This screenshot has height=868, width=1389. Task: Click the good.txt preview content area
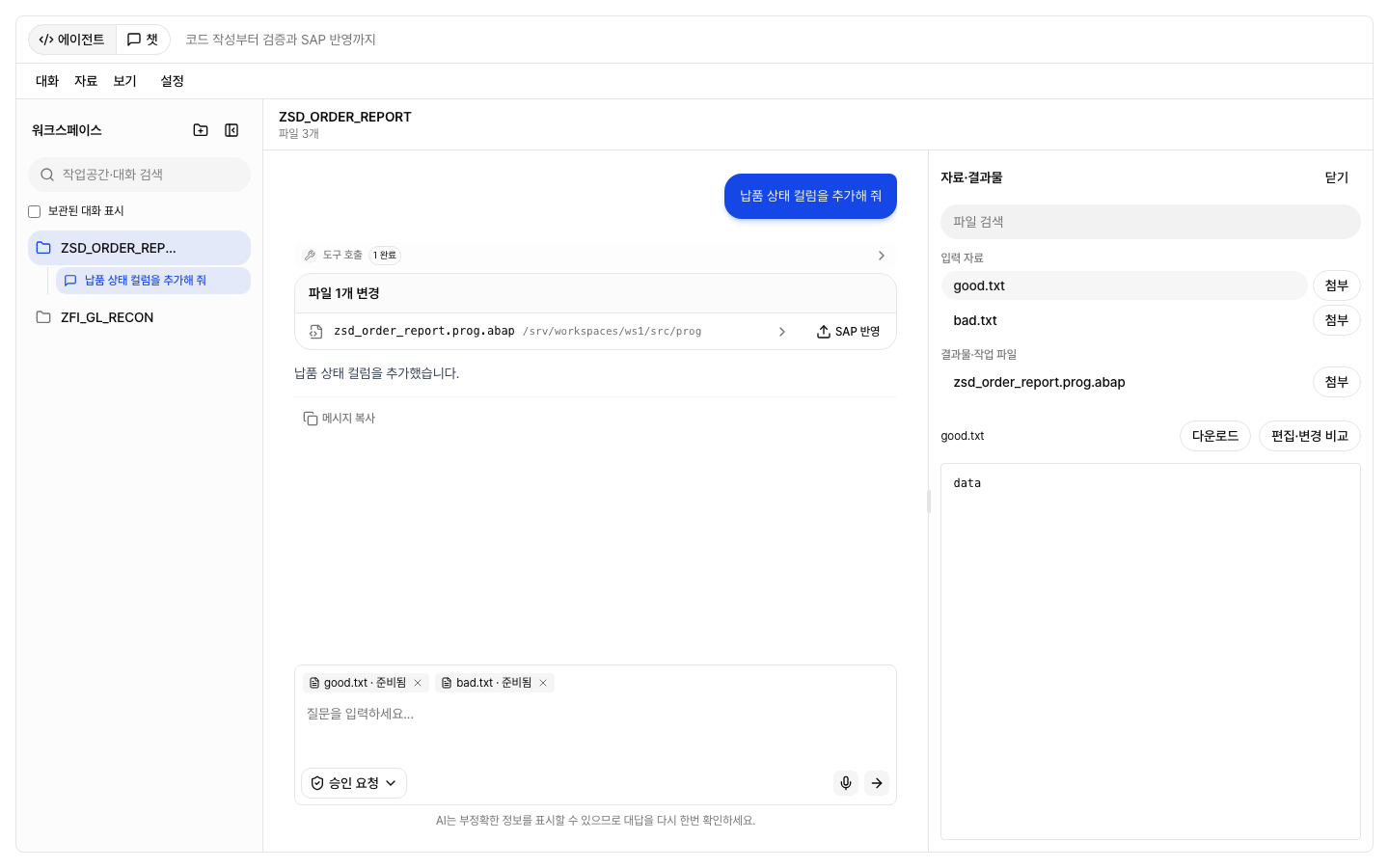pos(1151,651)
